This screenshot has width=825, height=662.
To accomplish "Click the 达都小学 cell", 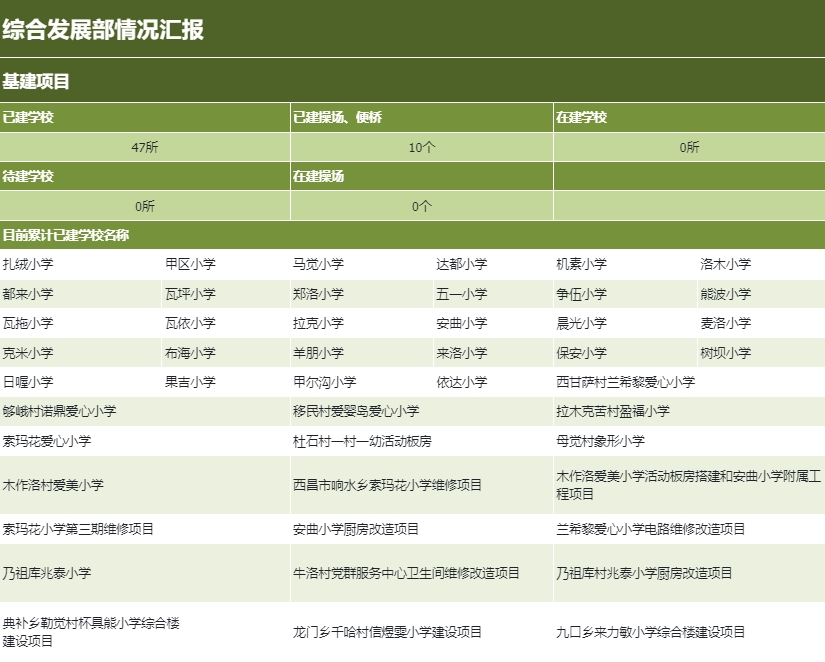I will click(x=493, y=264).
